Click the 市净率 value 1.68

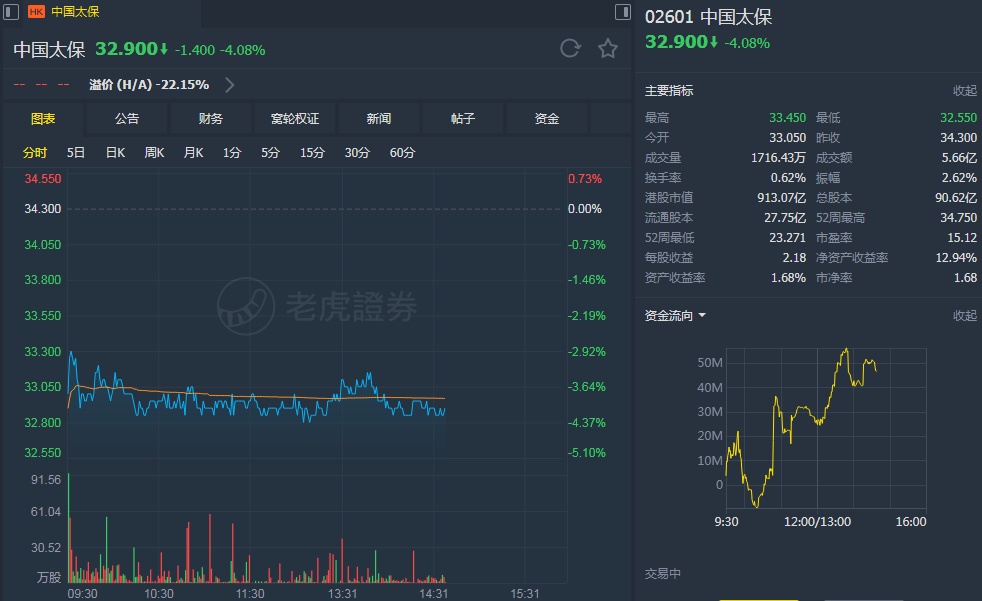click(x=965, y=278)
